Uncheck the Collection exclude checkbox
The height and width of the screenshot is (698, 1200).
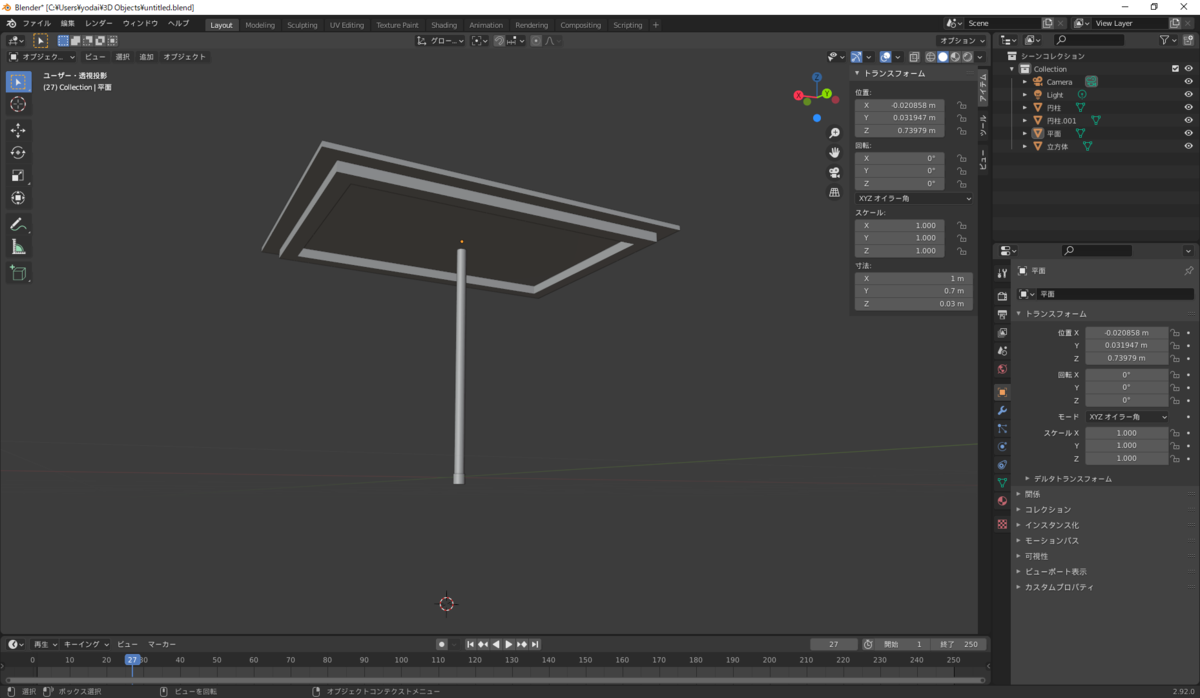(x=1175, y=69)
